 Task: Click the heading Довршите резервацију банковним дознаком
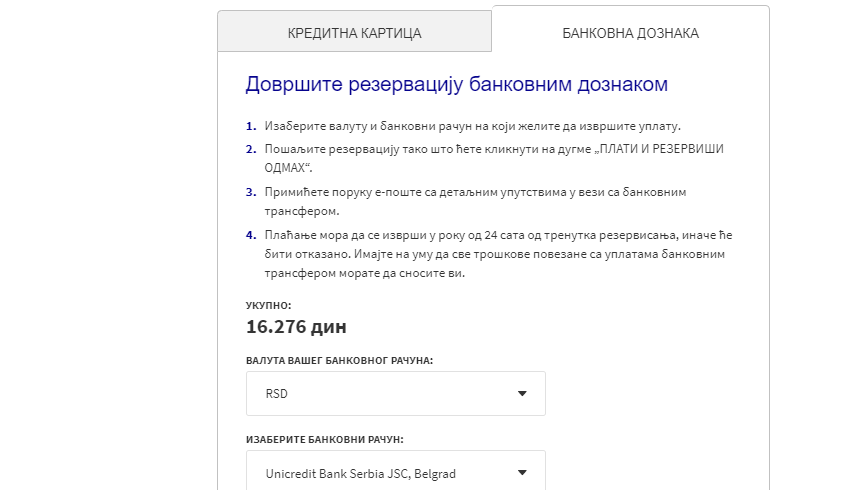pyautogui.click(x=456, y=84)
